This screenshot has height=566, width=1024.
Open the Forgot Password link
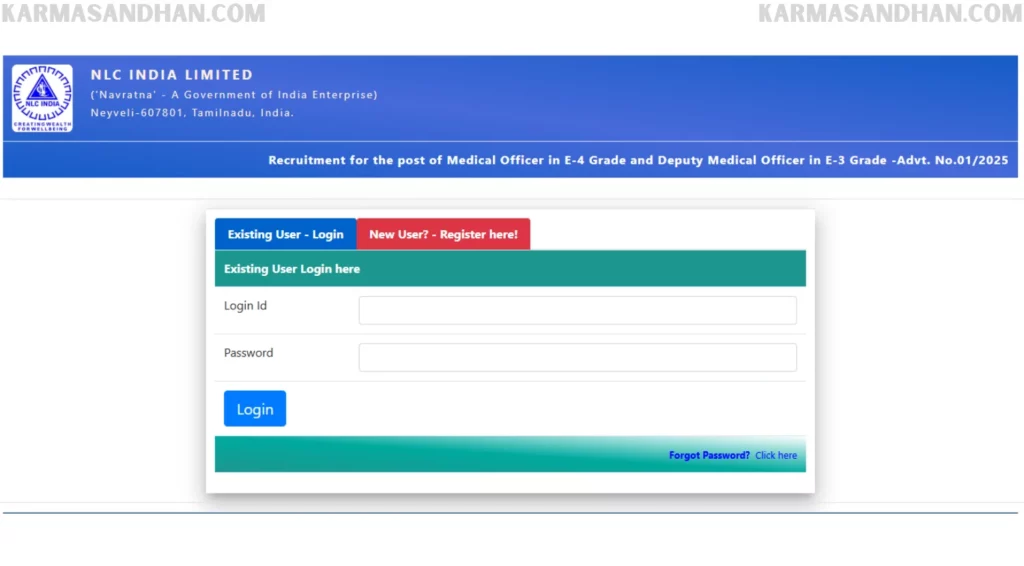pos(709,455)
